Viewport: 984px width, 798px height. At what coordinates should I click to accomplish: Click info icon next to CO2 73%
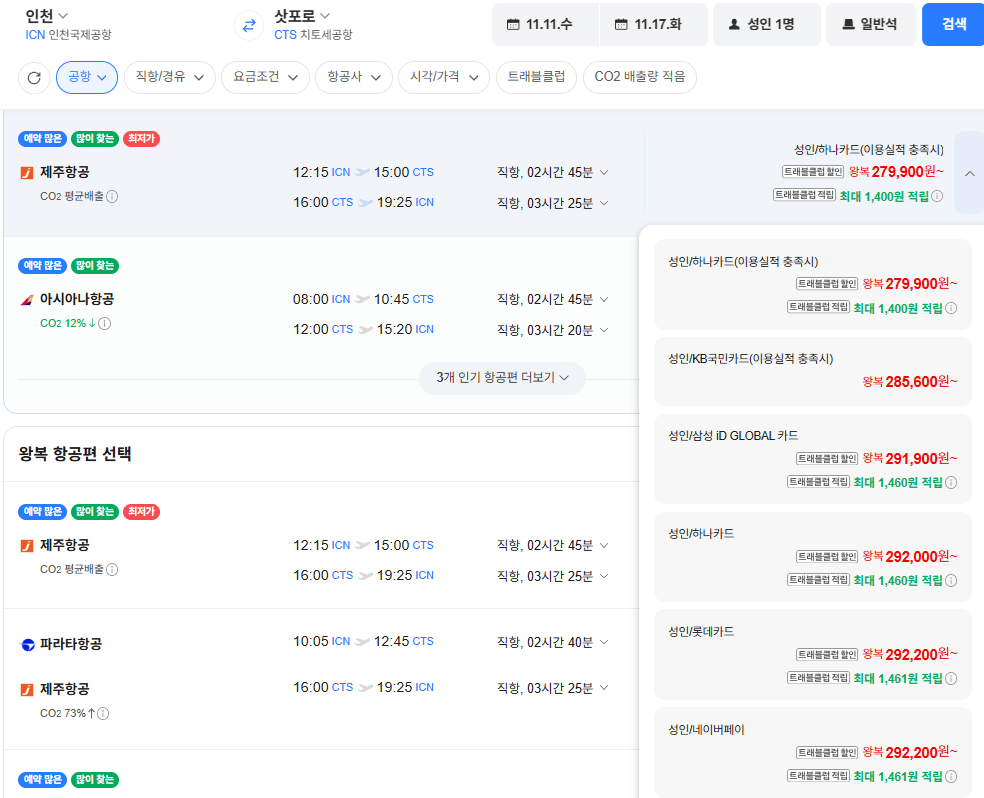(x=103, y=713)
